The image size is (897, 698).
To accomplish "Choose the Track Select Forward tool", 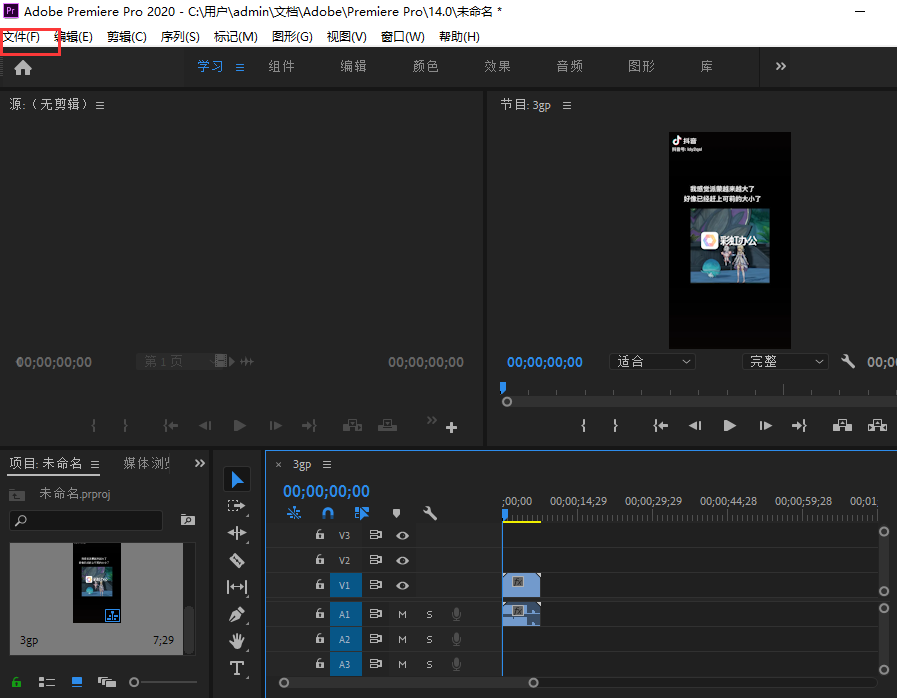I will [x=237, y=506].
